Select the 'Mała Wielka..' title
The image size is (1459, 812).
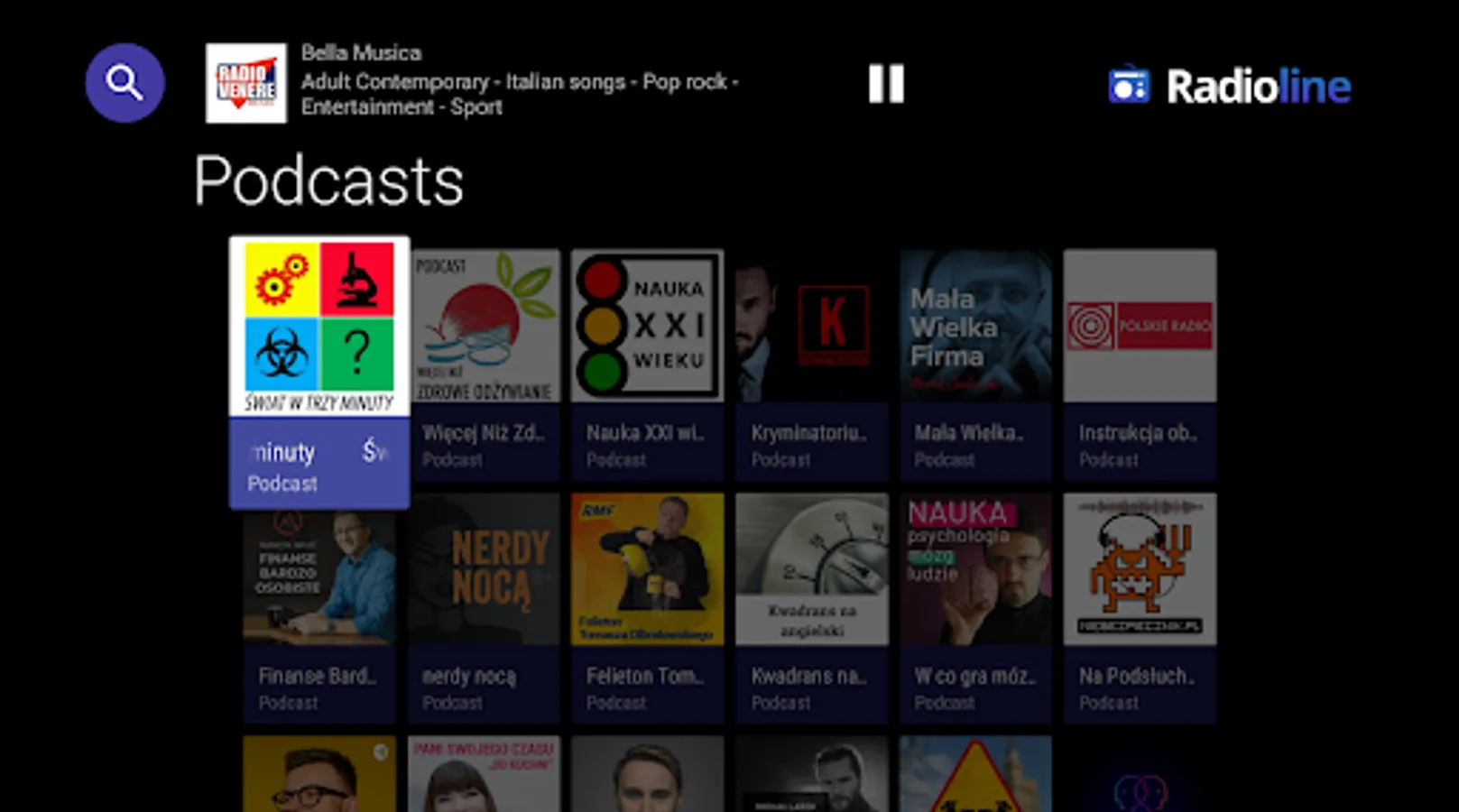(x=969, y=433)
